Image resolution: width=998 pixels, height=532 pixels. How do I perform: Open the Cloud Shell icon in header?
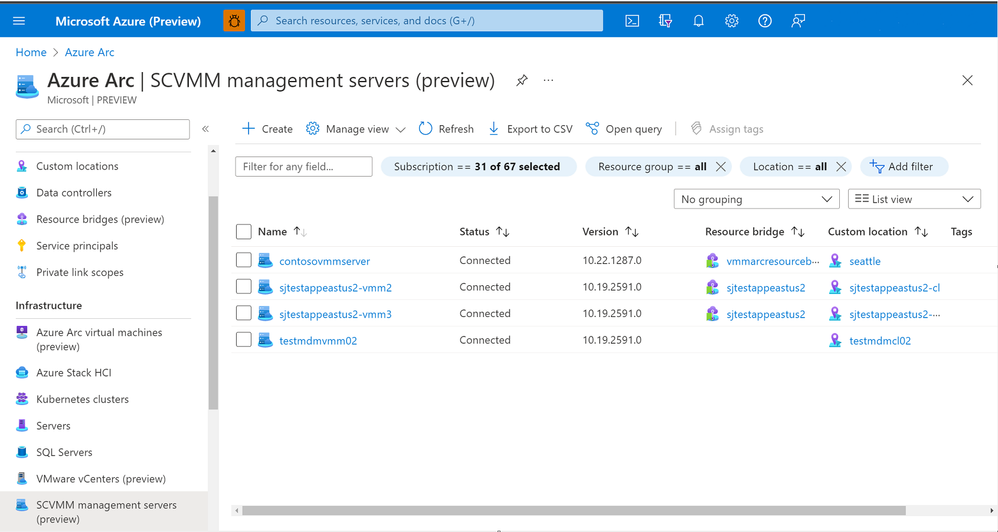[x=632, y=21]
